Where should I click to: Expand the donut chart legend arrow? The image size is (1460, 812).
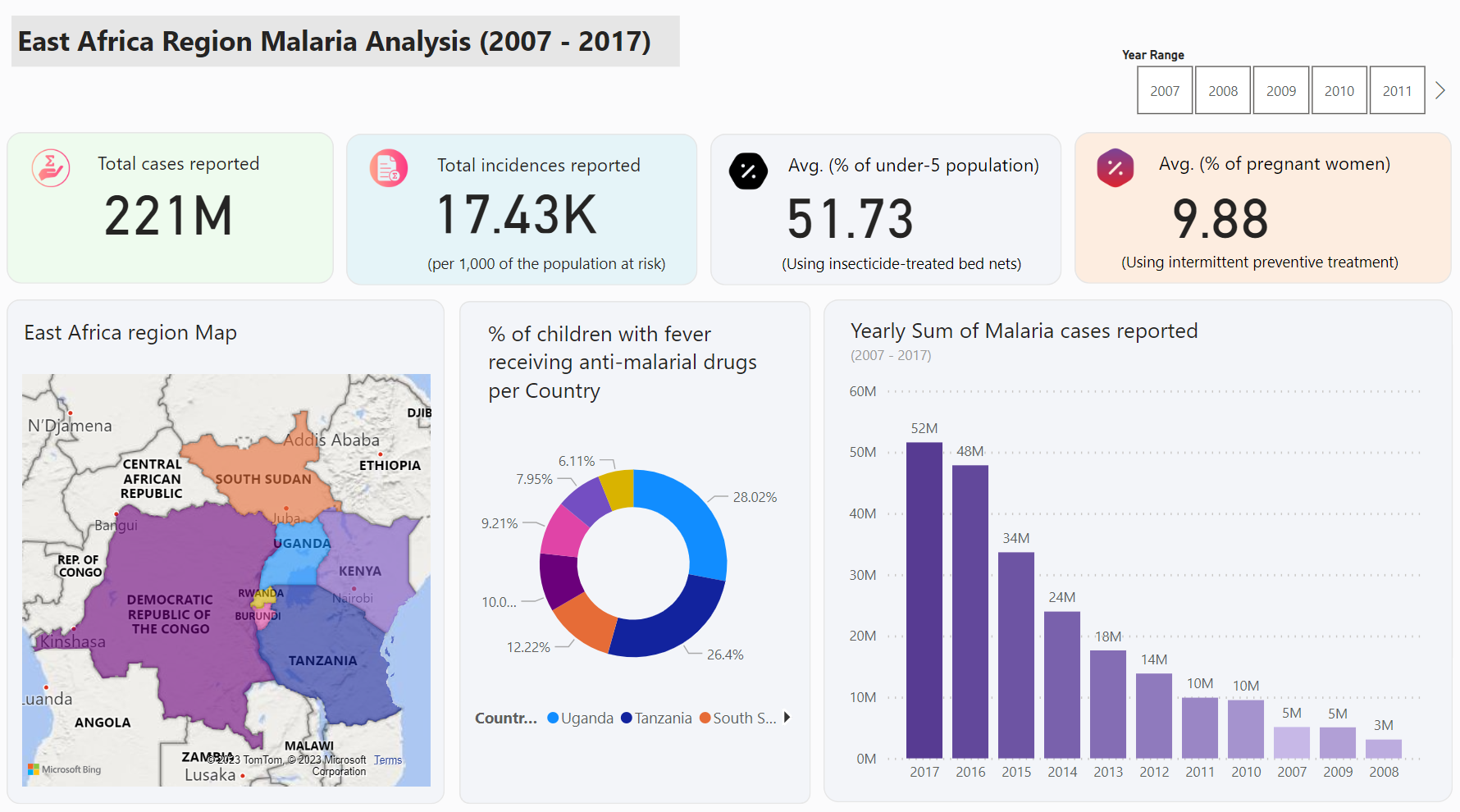tap(787, 717)
